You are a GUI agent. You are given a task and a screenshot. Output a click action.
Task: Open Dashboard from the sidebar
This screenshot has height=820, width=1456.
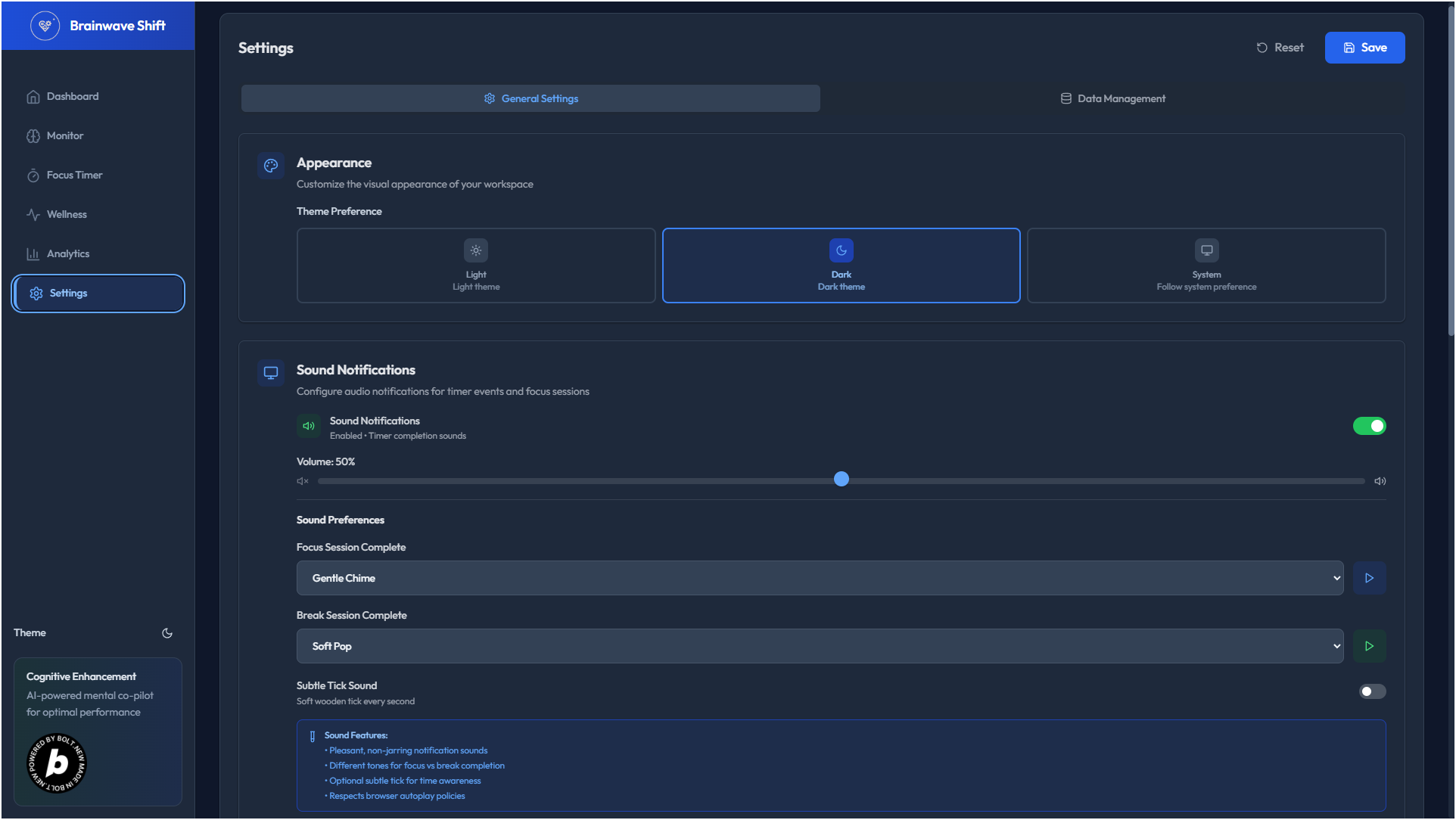click(x=73, y=97)
